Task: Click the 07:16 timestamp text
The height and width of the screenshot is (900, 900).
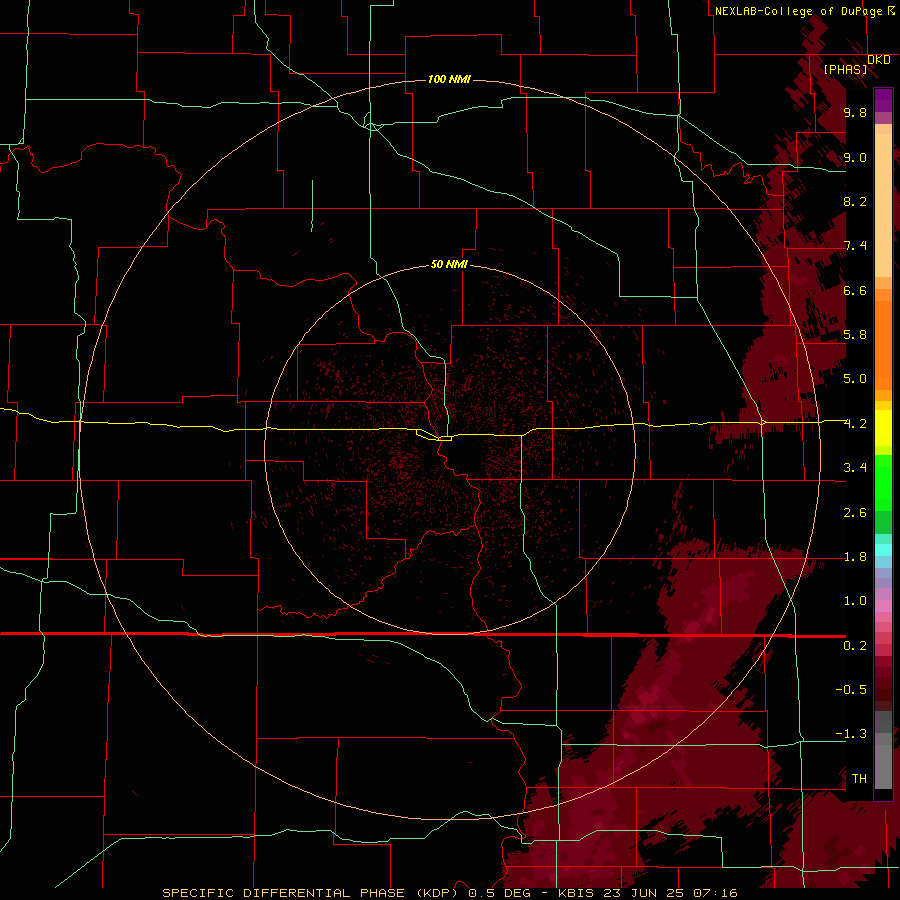Action: [x=715, y=893]
